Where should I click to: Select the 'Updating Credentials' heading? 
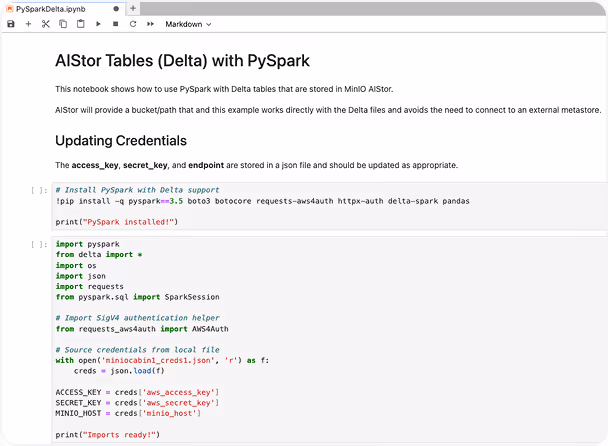pos(121,140)
